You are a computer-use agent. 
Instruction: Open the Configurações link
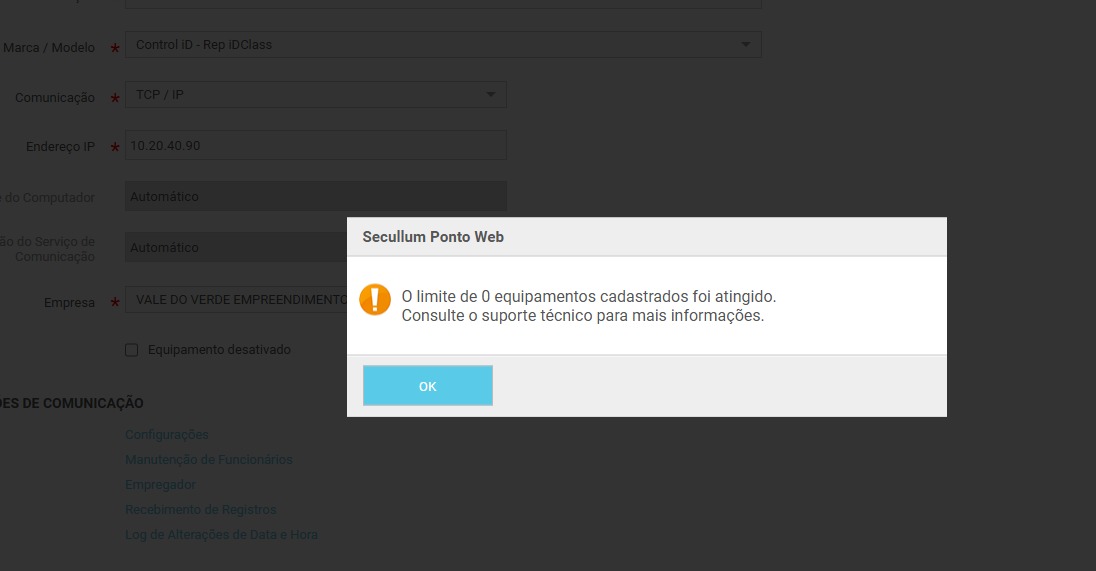167,435
